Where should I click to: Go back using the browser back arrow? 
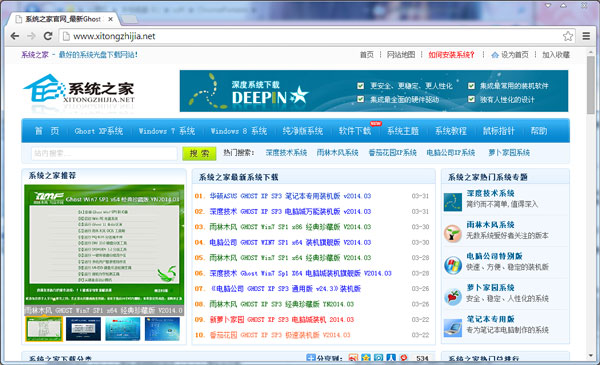[15, 36]
